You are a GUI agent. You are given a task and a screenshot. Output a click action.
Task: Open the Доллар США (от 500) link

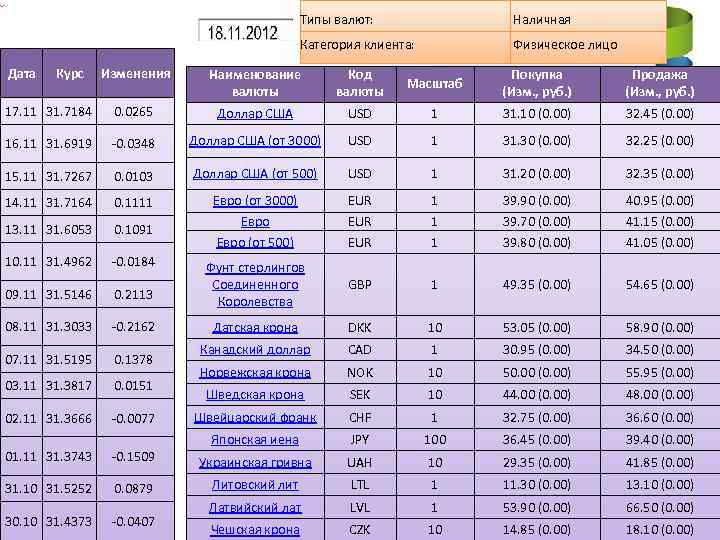click(x=255, y=174)
